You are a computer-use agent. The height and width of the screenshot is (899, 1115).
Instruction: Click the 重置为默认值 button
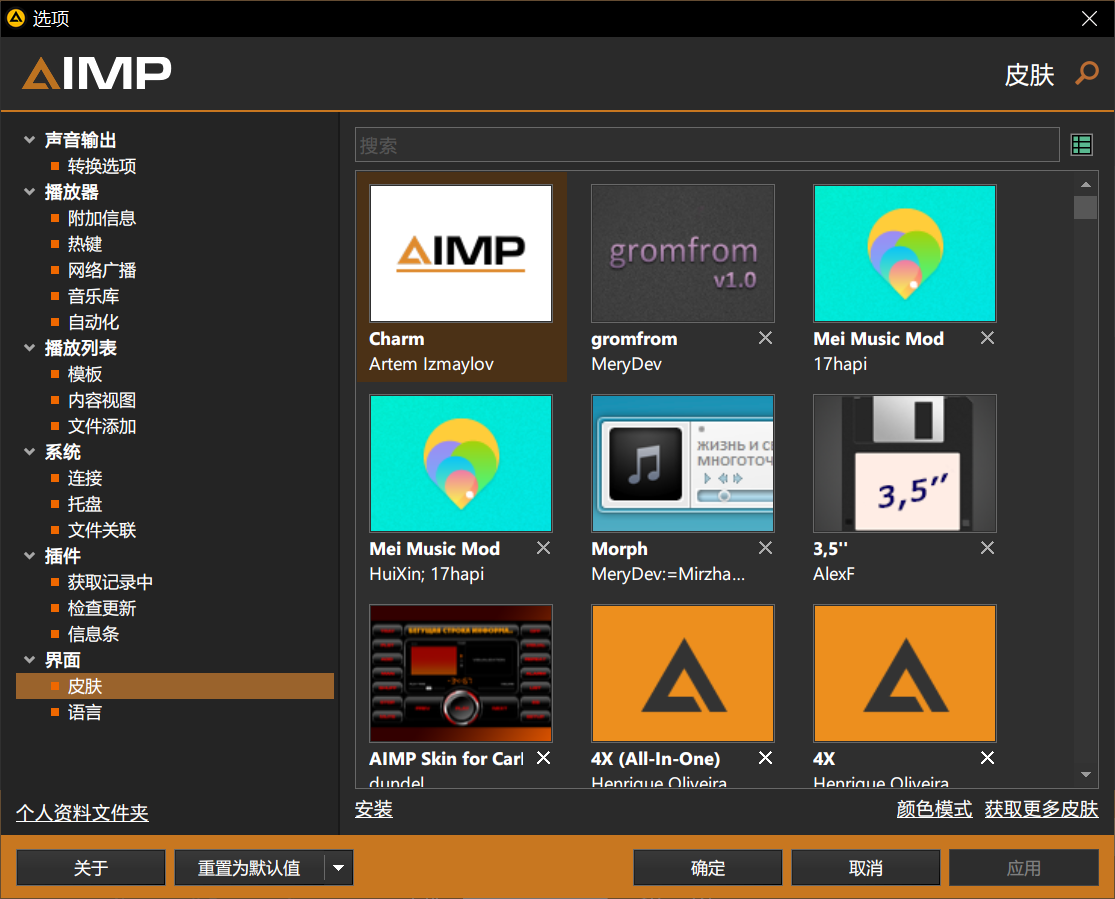[x=250, y=868]
